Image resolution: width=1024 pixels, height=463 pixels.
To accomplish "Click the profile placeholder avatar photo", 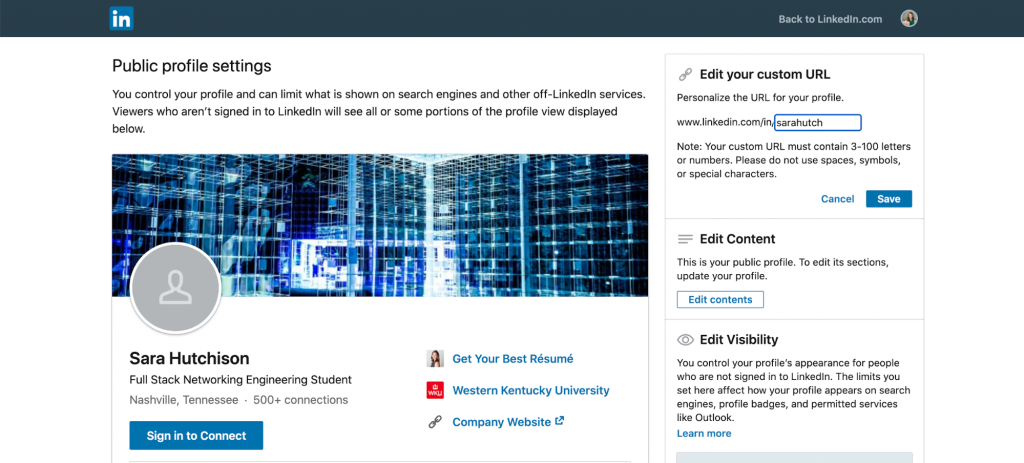I will click(x=176, y=288).
